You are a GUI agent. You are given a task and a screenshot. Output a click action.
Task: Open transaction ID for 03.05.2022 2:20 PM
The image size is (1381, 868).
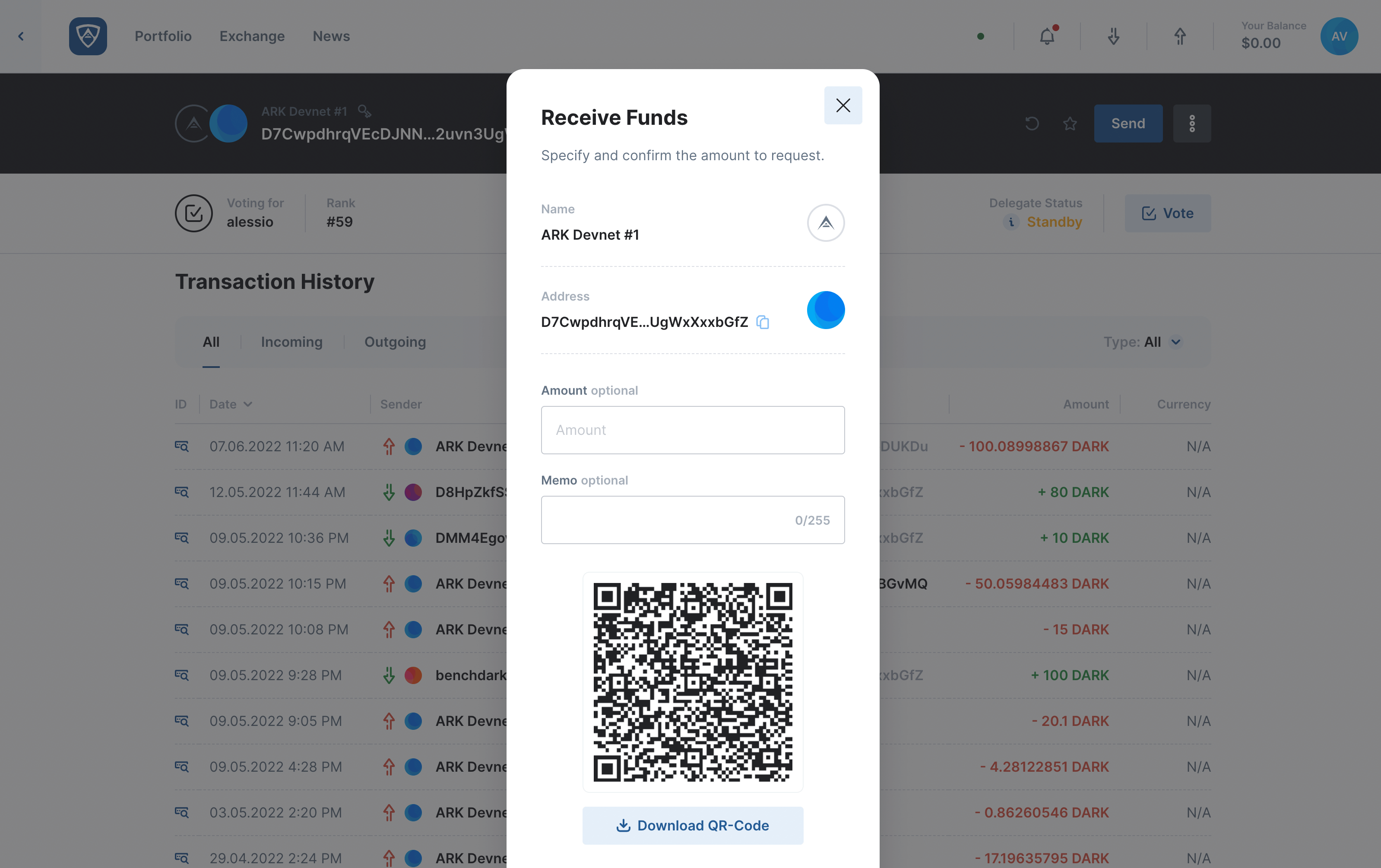182,812
